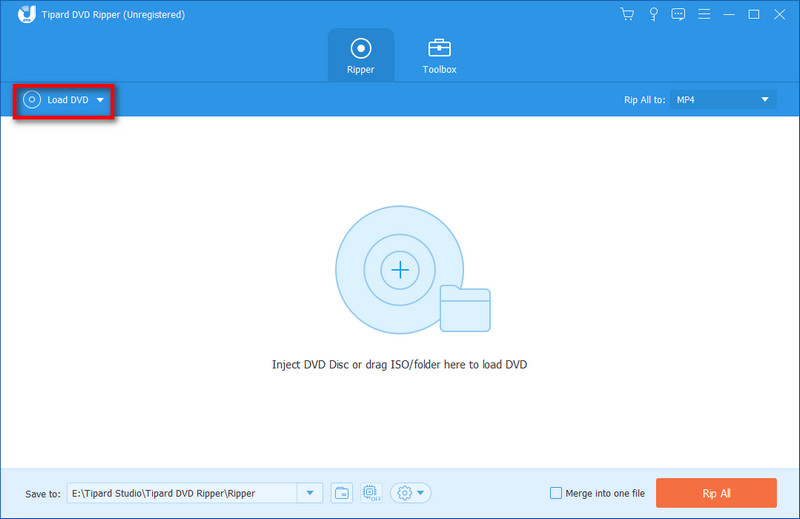Click the plus disc icon to load DVD
Viewport: 800px width, 519px height.
(400, 270)
